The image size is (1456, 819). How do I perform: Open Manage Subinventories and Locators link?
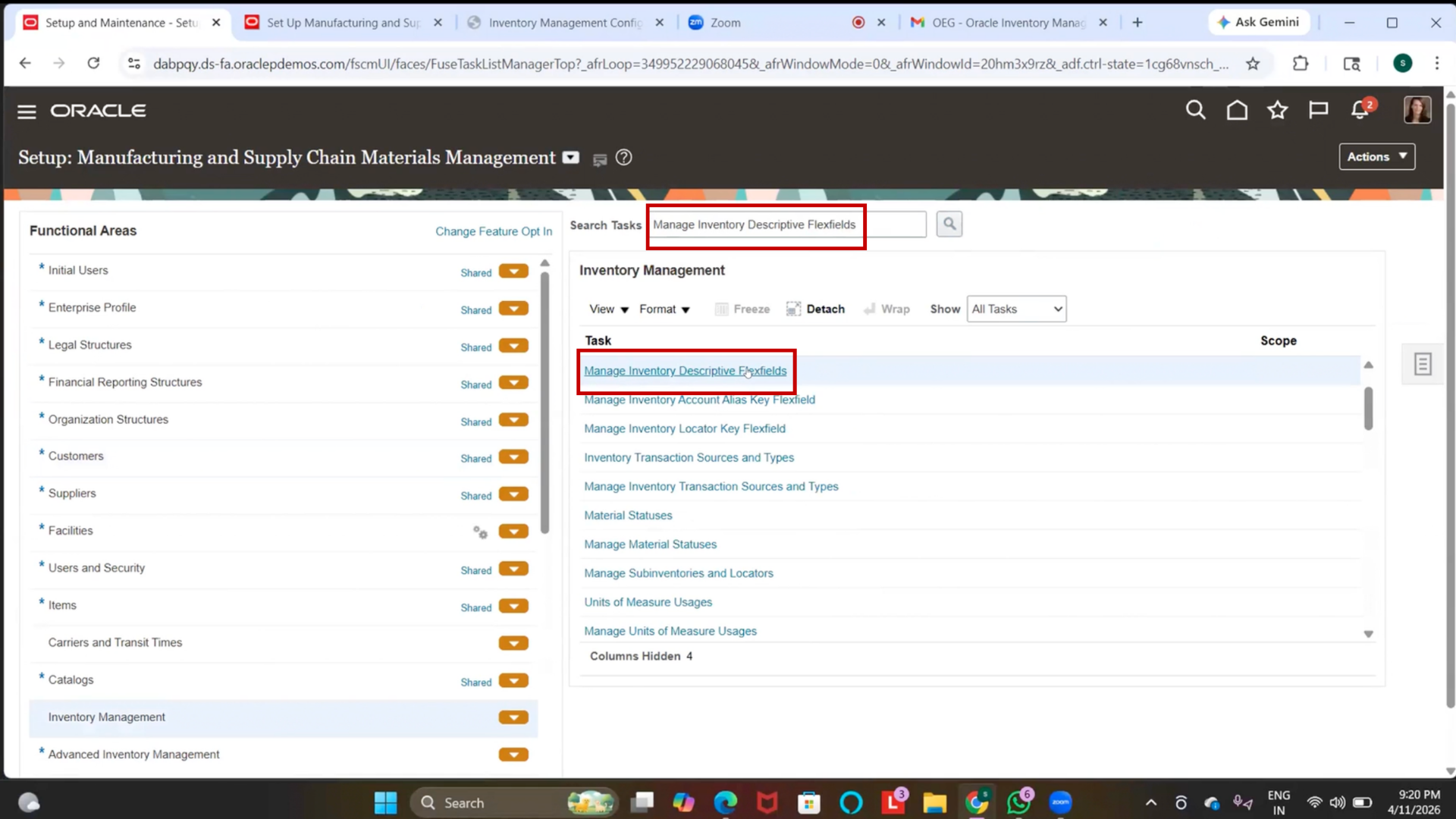coord(678,573)
